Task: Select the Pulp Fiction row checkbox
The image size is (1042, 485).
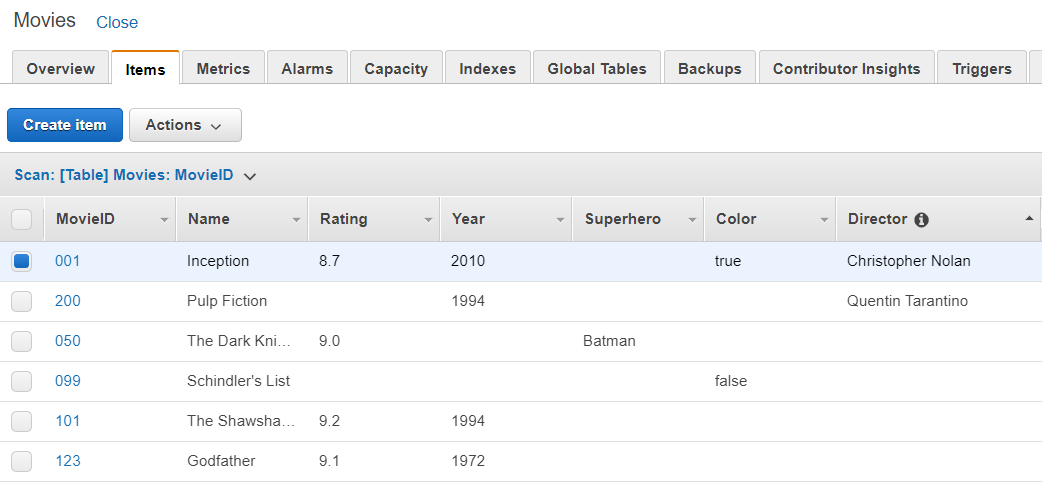Action: tap(22, 301)
